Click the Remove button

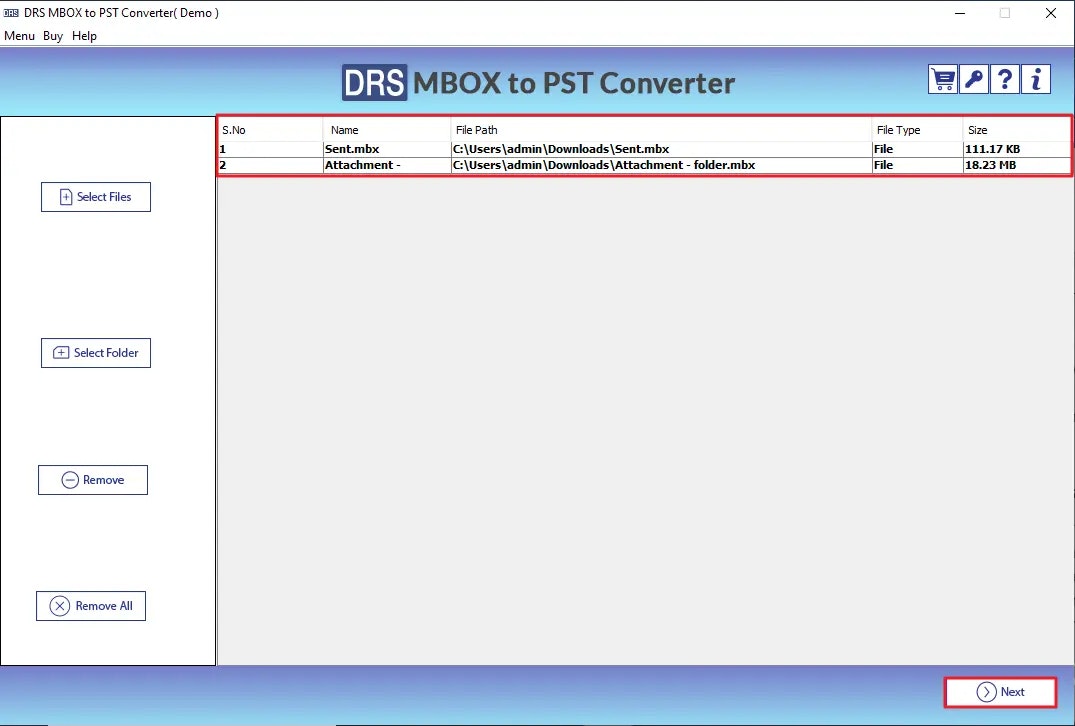[x=93, y=480]
